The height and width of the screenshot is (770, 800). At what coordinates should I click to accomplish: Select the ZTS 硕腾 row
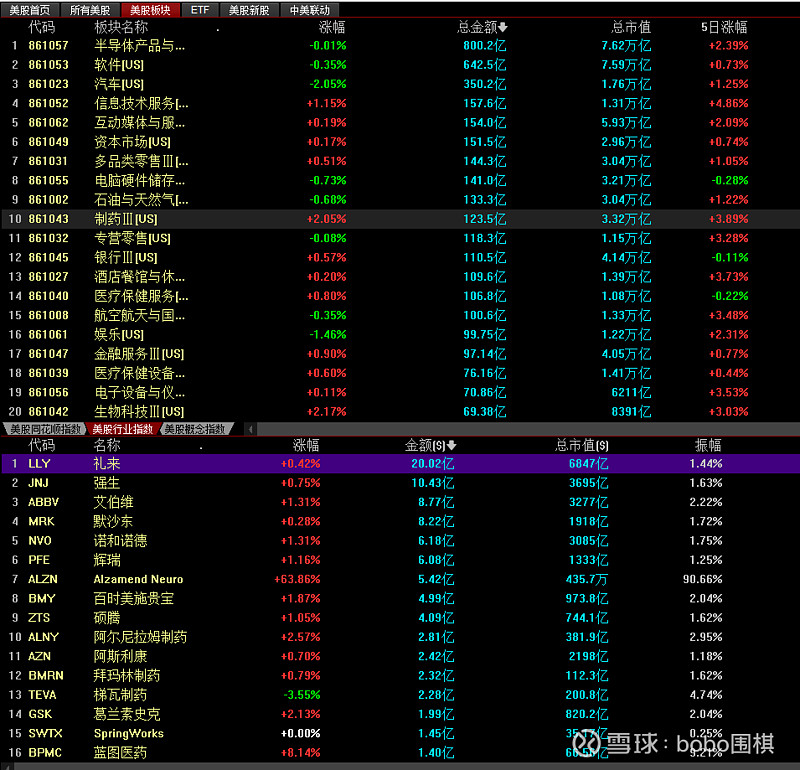point(400,618)
